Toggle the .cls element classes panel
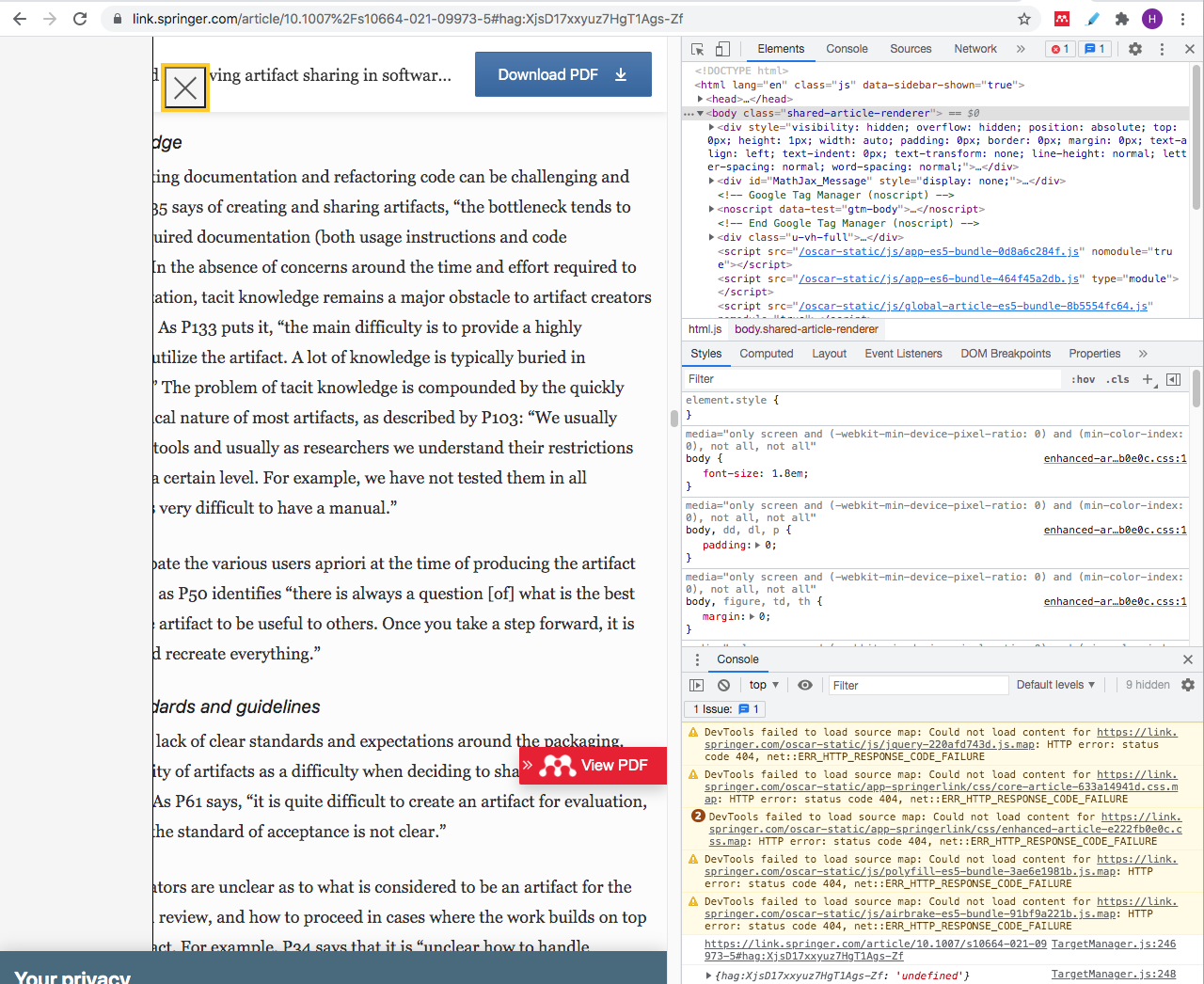The height and width of the screenshot is (984, 1204). click(x=1118, y=379)
